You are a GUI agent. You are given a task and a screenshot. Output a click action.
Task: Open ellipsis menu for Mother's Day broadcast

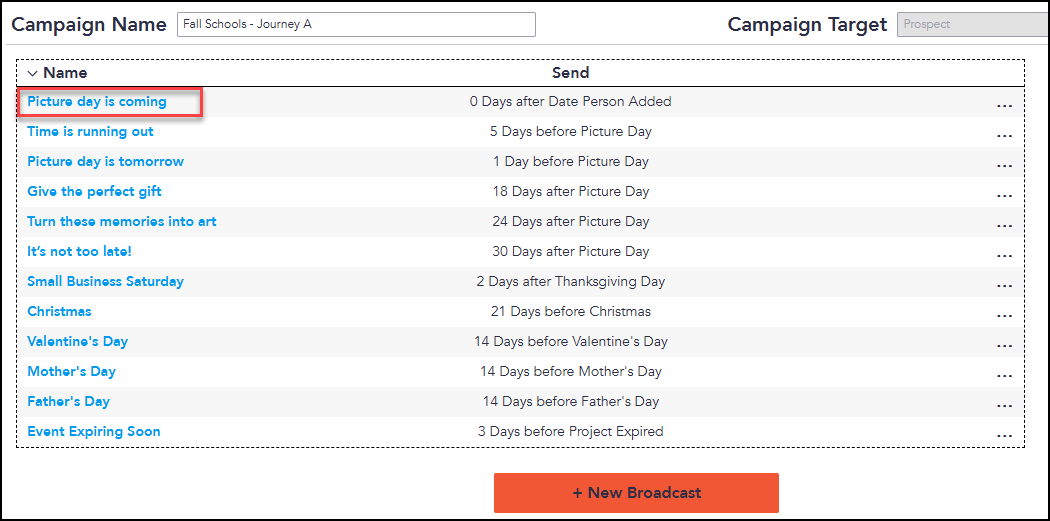pyautogui.click(x=1004, y=376)
